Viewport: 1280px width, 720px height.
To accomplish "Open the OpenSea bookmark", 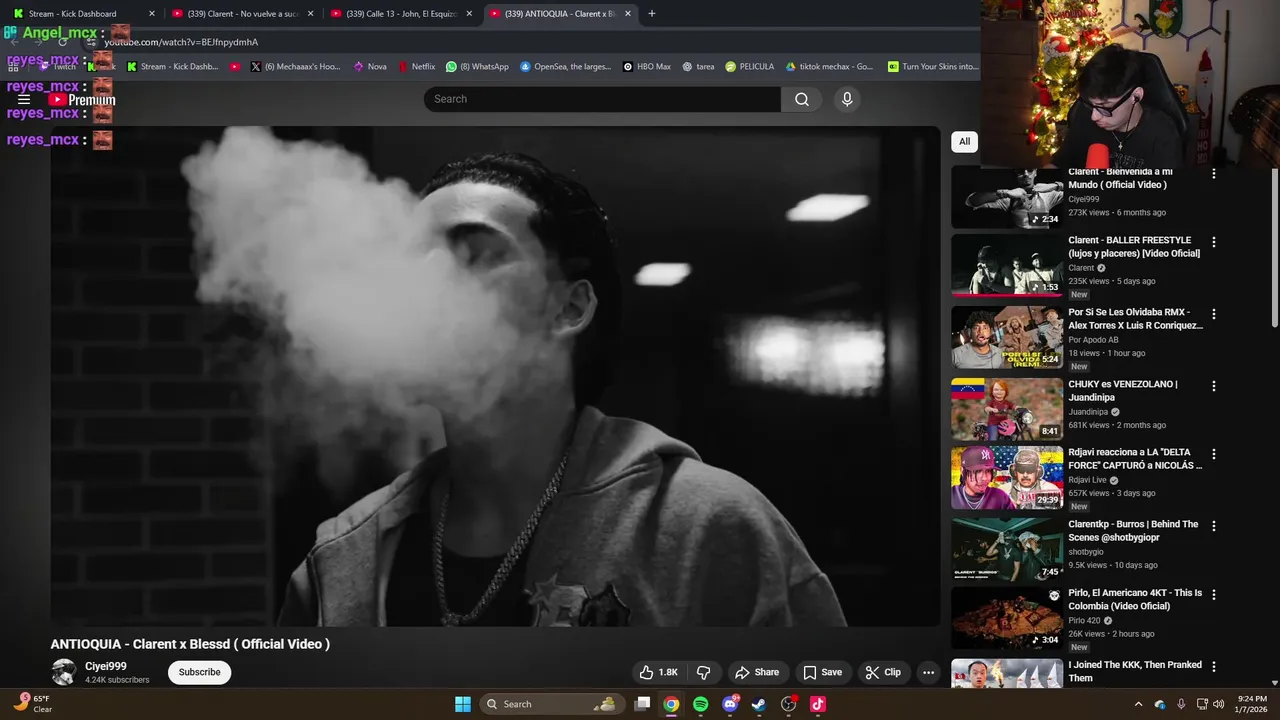I will [x=565, y=66].
